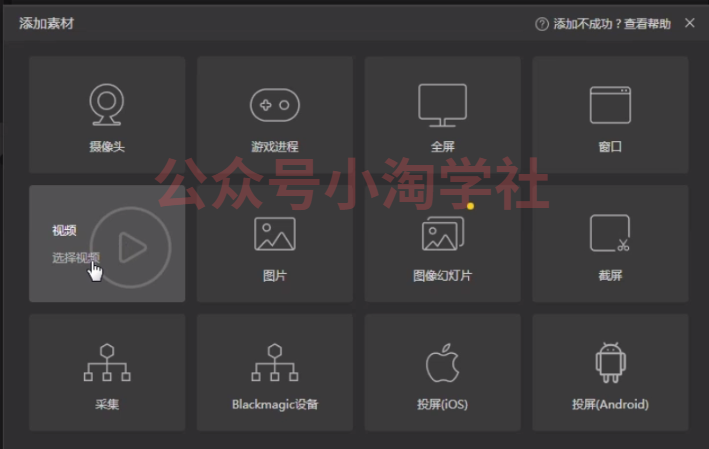Select the picture icon for 图片
This screenshot has width=709, height=449.
(274, 234)
